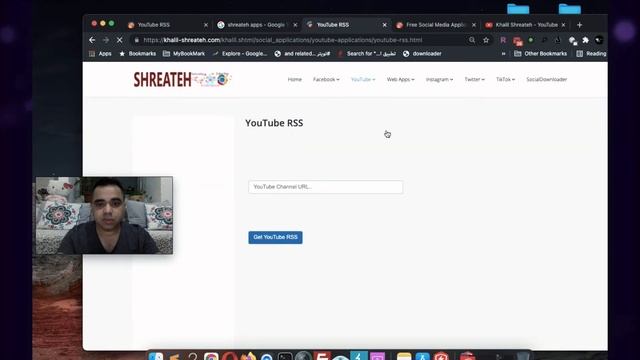Screen dimensions: 640x360
Task: Click the address bar URL
Action: (x=282, y=40)
